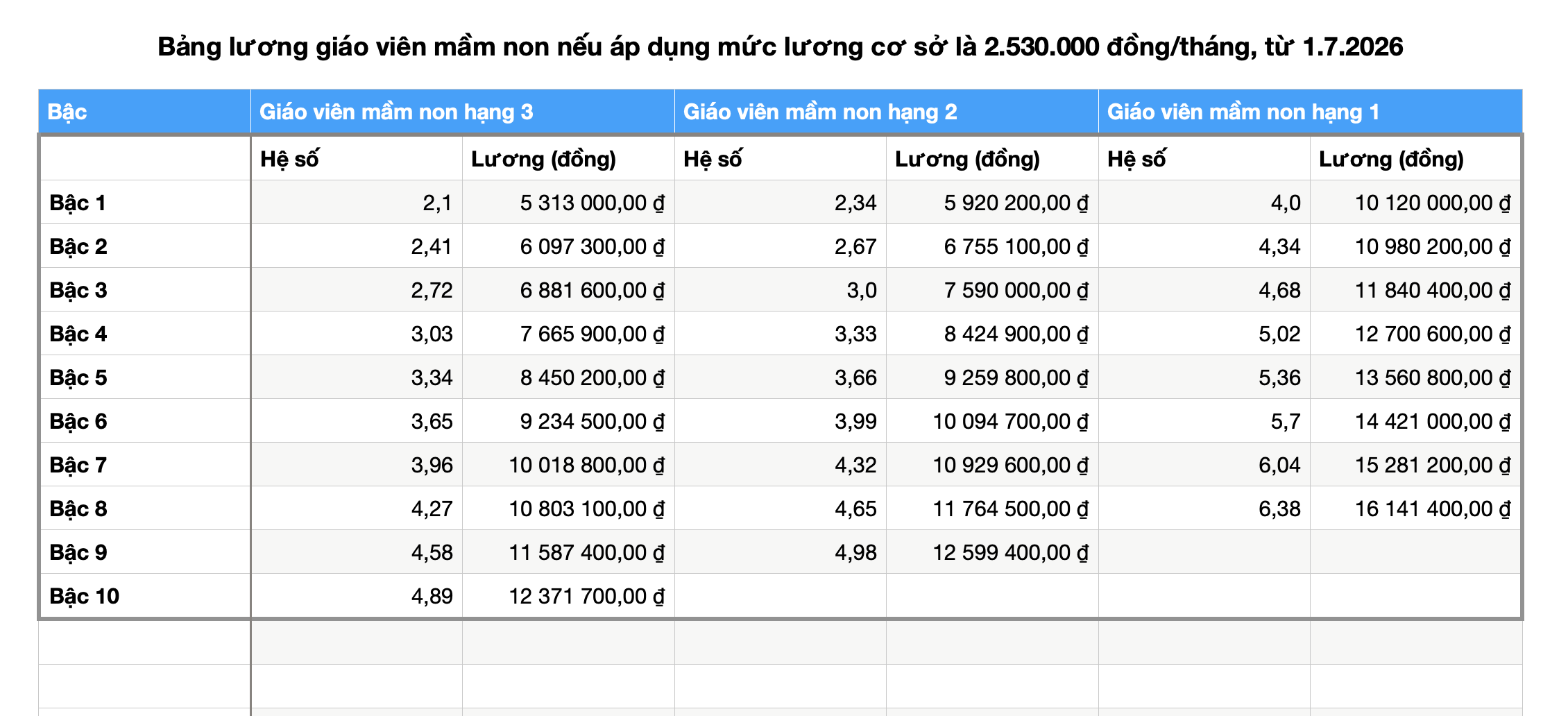
Task: Click the salary cell 9 259 800,00 ₫
Action: pyautogui.click(x=992, y=377)
